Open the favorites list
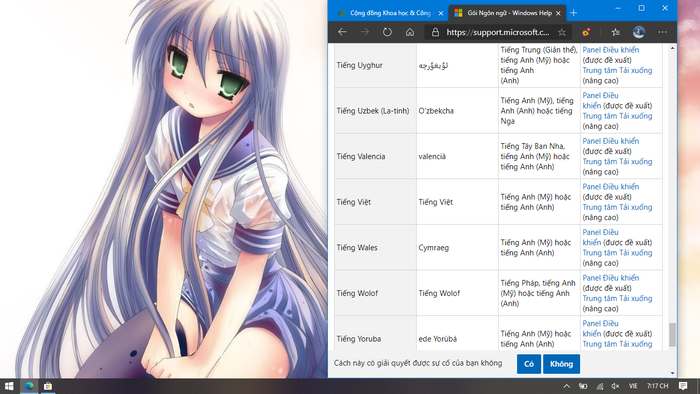 click(615, 32)
